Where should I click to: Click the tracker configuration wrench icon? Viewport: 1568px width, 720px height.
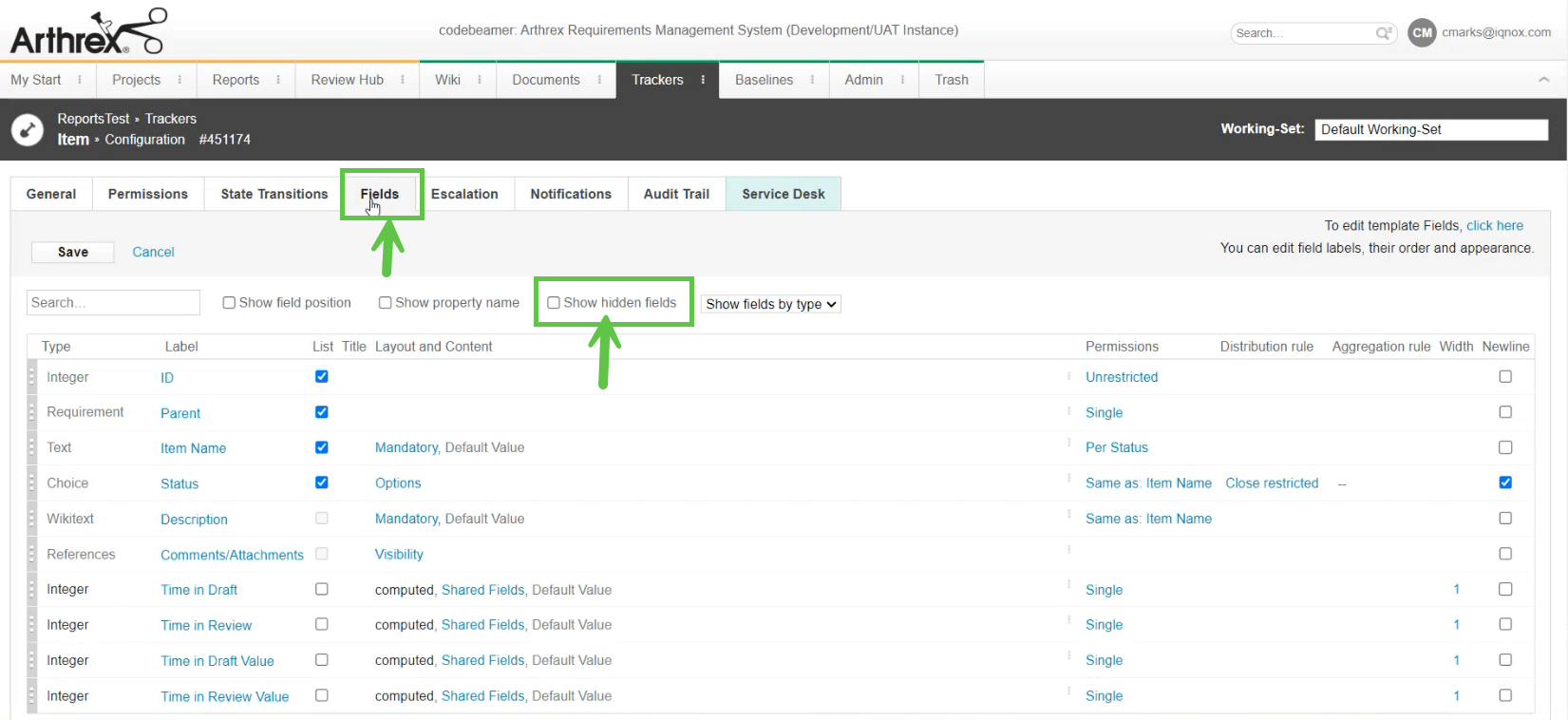[x=28, y=129]
